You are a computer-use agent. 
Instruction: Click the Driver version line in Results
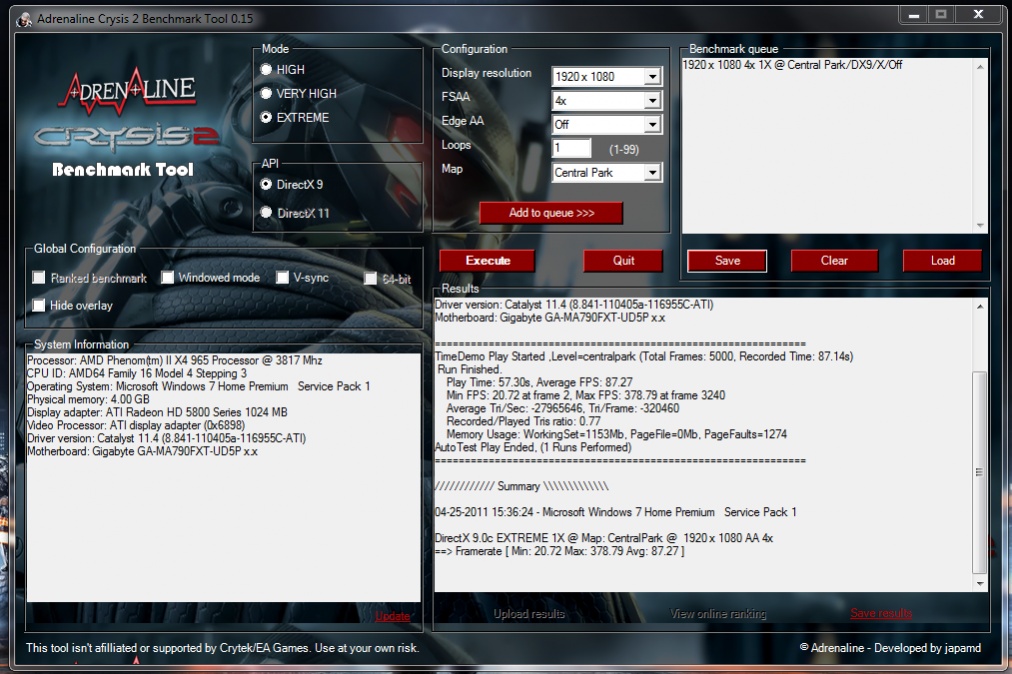click(574, 305)
